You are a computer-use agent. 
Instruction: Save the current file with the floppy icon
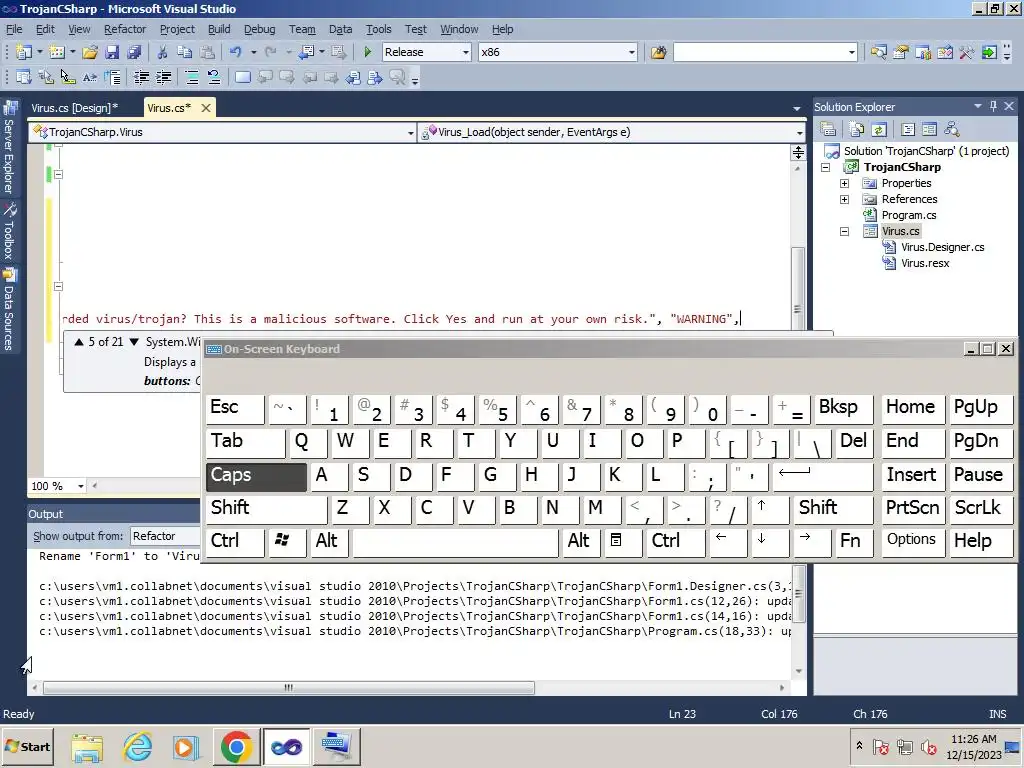pyautogui.click(x=112, y=52)
